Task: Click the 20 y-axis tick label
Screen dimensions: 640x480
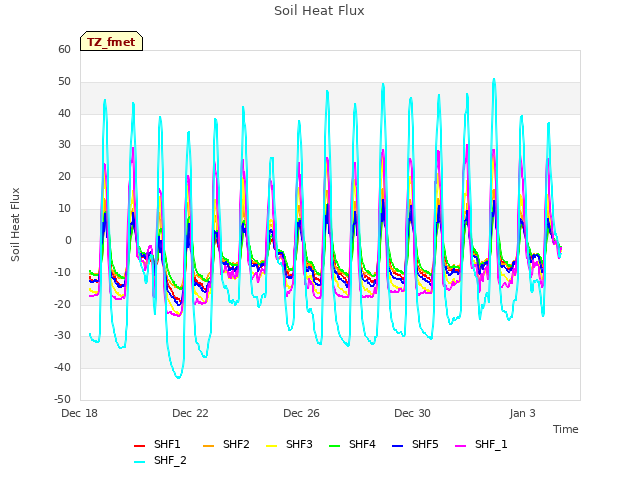Action: click(x=64, y=176)
